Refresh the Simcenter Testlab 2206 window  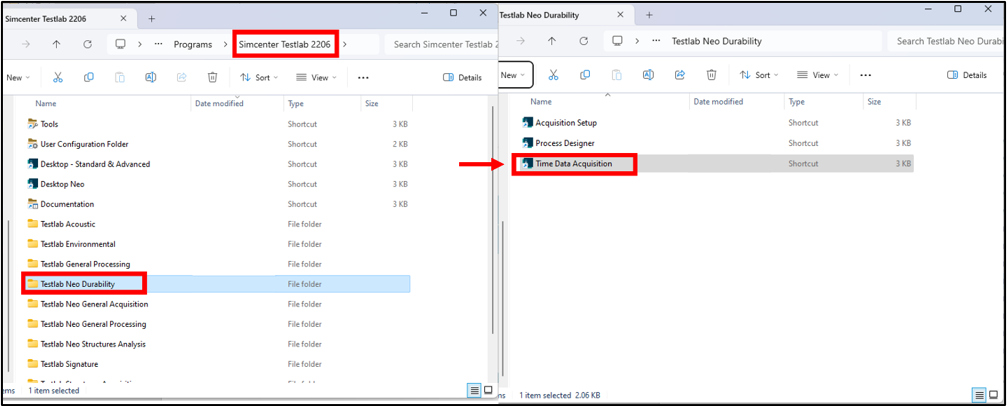coord(88,44)
